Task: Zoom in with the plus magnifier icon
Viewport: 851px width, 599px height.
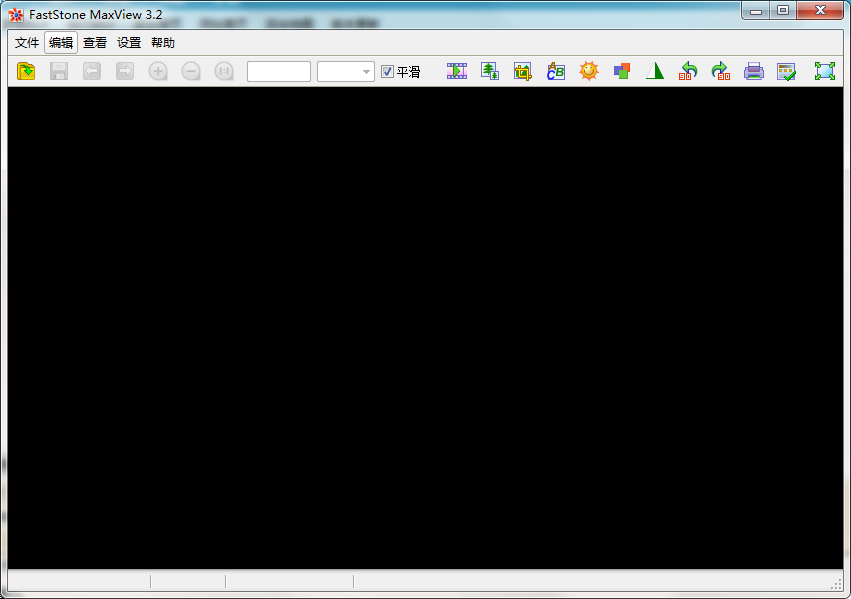Action: pyautogui.click(x=158, y=71)
